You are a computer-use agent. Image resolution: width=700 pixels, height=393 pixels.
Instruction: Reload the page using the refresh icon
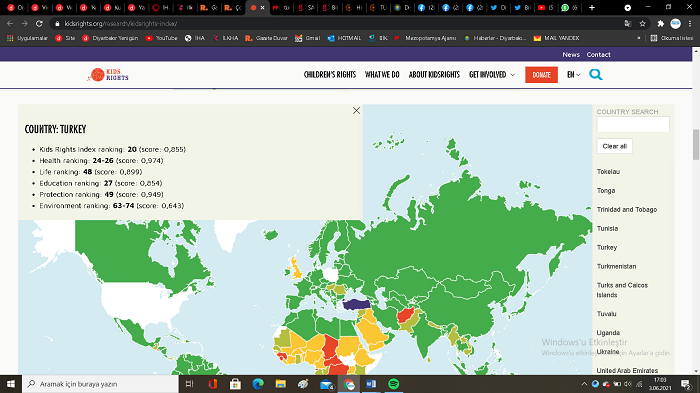click(x=39, y=24)
